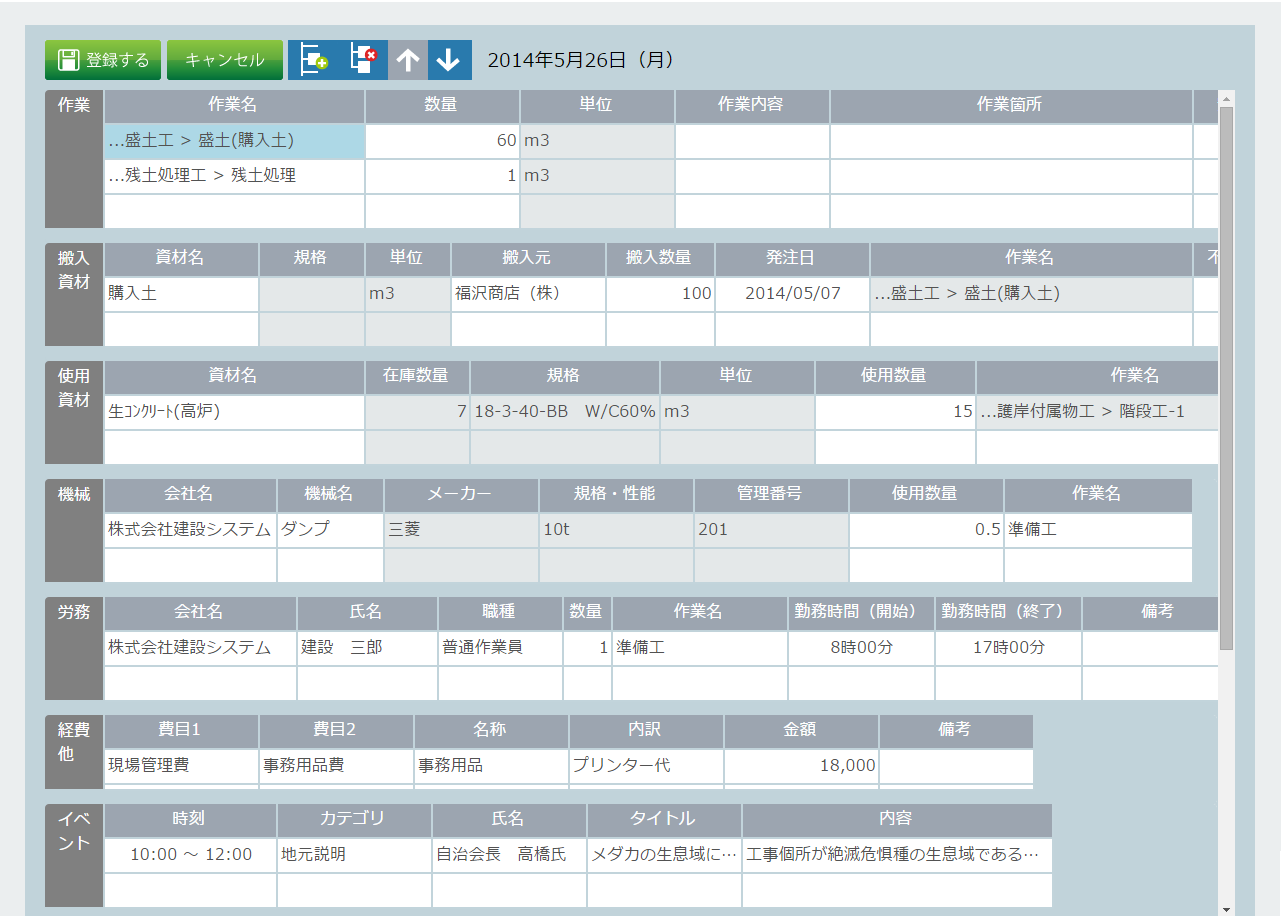Click the 三菱 maker cell

pyautogui.click(x=461, y=530)
